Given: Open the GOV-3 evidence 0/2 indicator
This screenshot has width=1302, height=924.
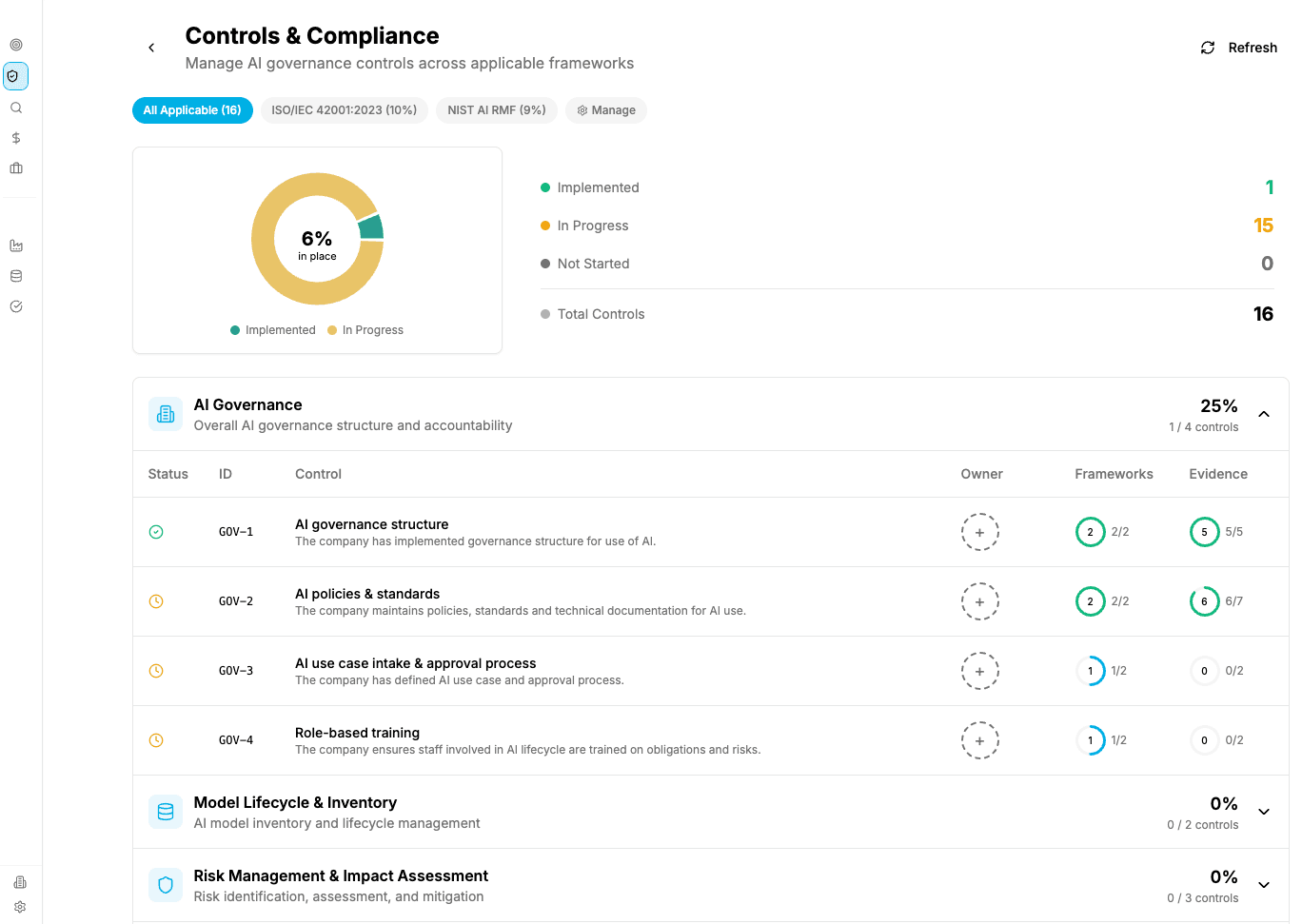Looking at the screenshot, I should [x=1216, y=671].
